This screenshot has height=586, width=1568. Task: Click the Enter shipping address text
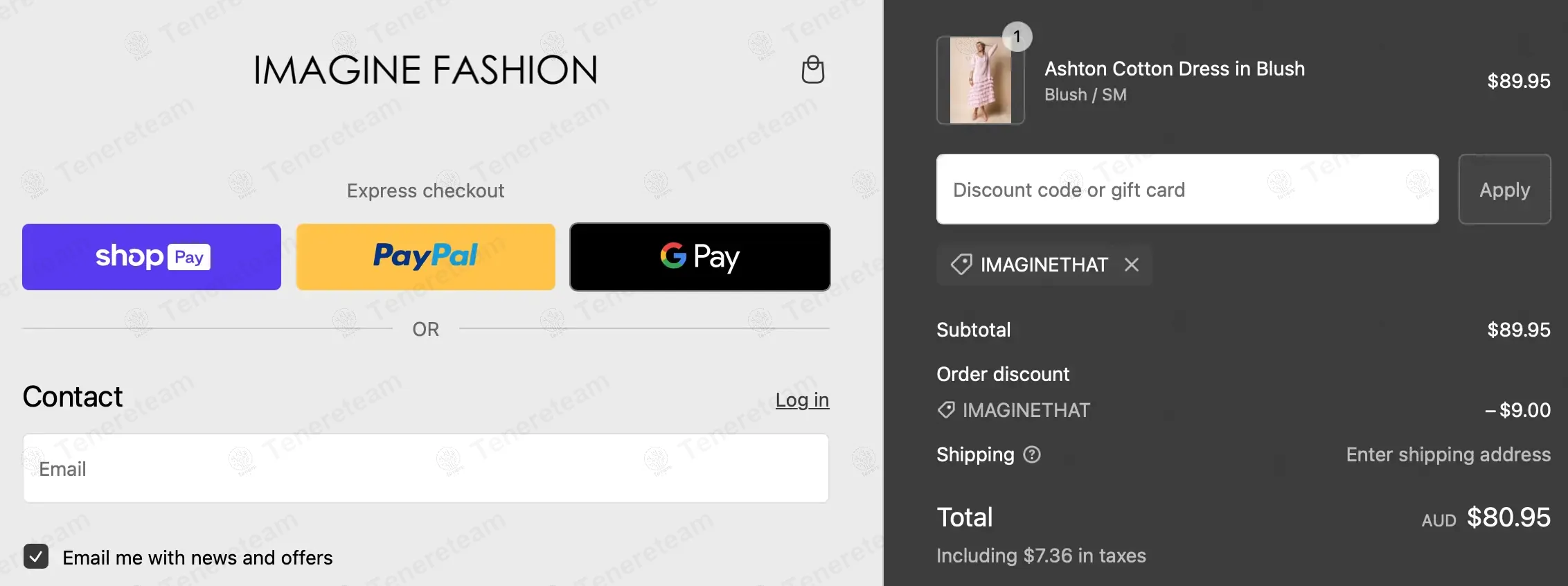point(1448,454)
